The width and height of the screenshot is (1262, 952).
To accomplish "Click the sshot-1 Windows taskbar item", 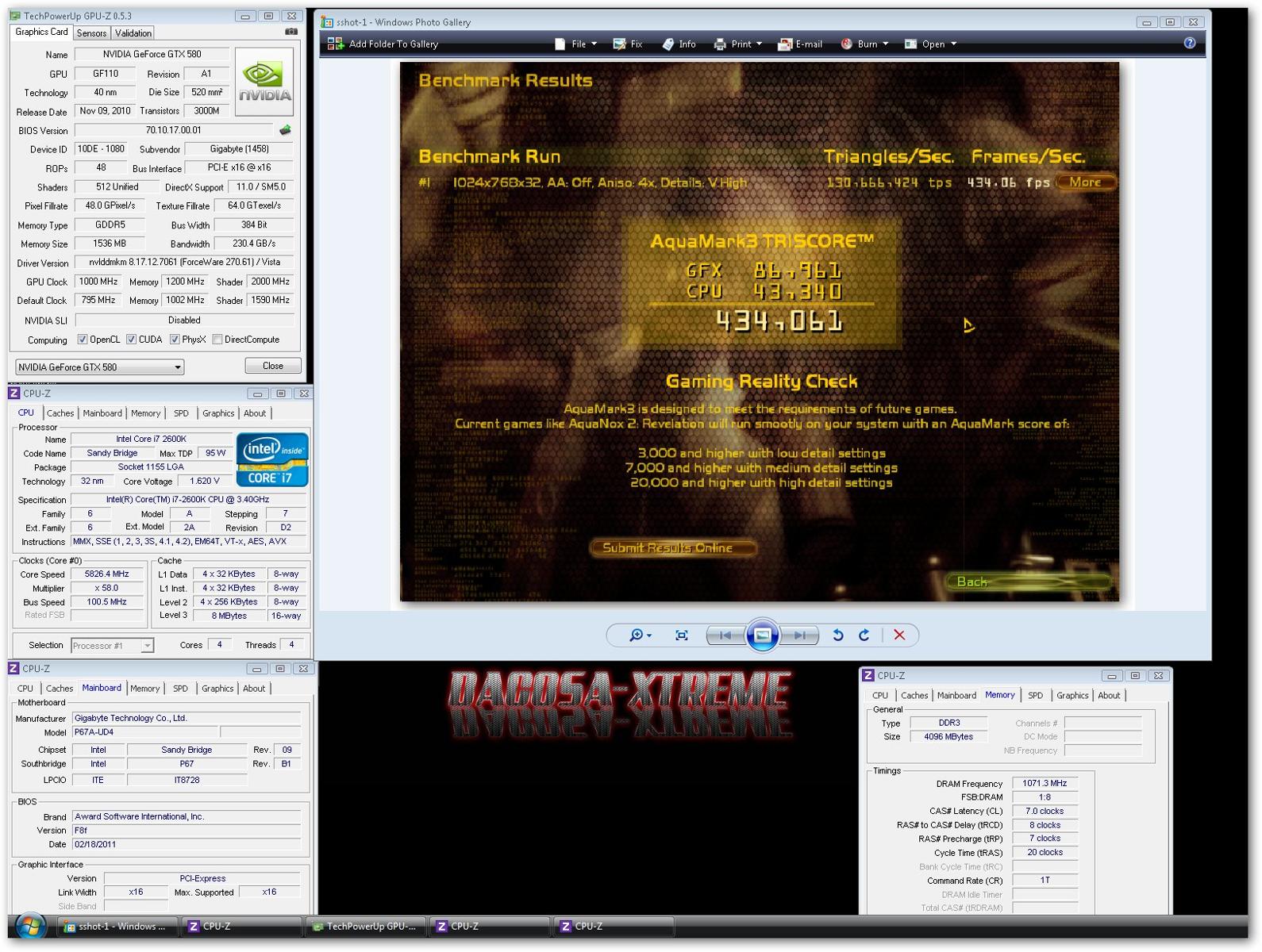I will coord(116,927).
